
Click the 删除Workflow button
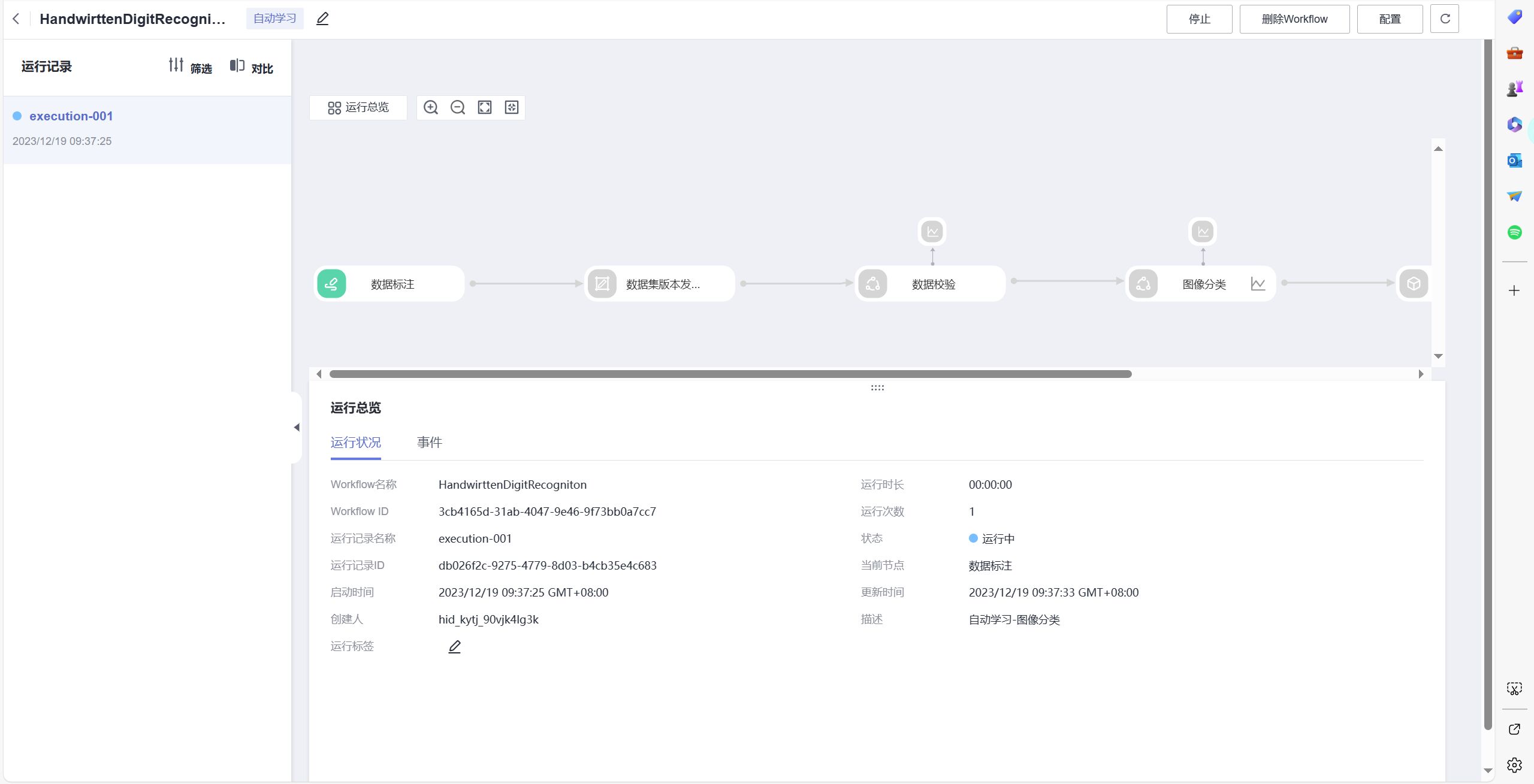click(1294, 19)
